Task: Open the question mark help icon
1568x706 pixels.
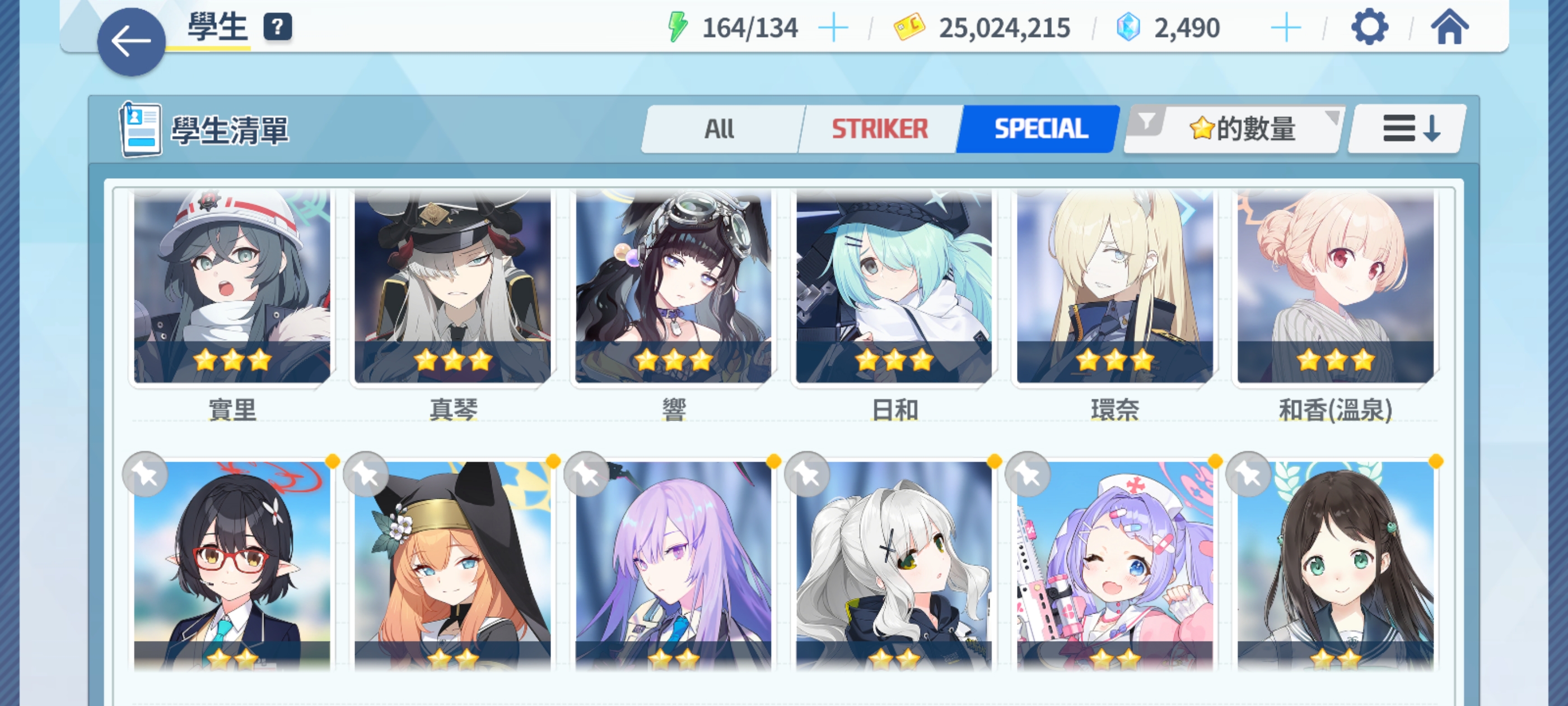Action: (x=278, y=27)
